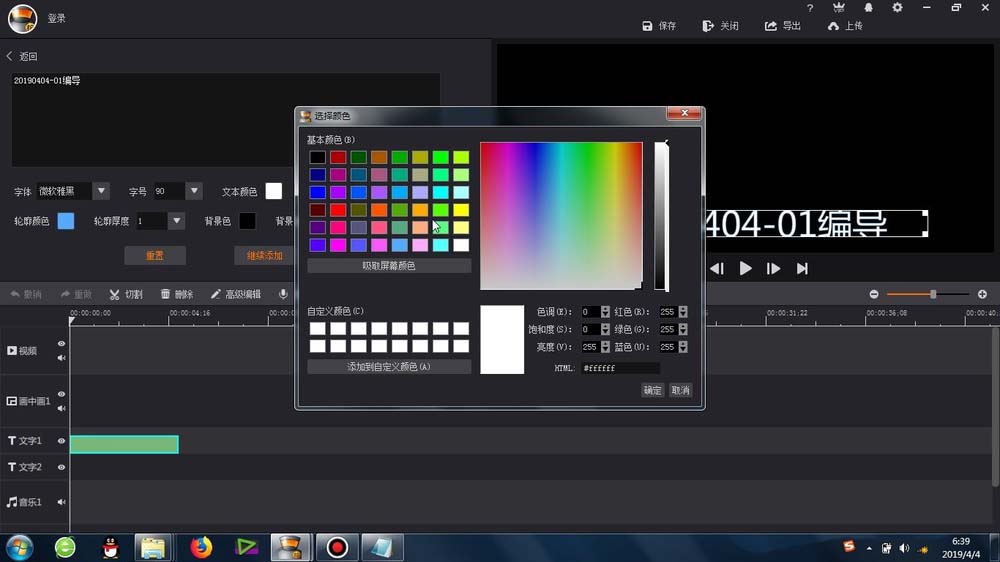Cancel color dialog with 取消 button
This screenshot has height=562, width=1000.
[x=680, y=390]
